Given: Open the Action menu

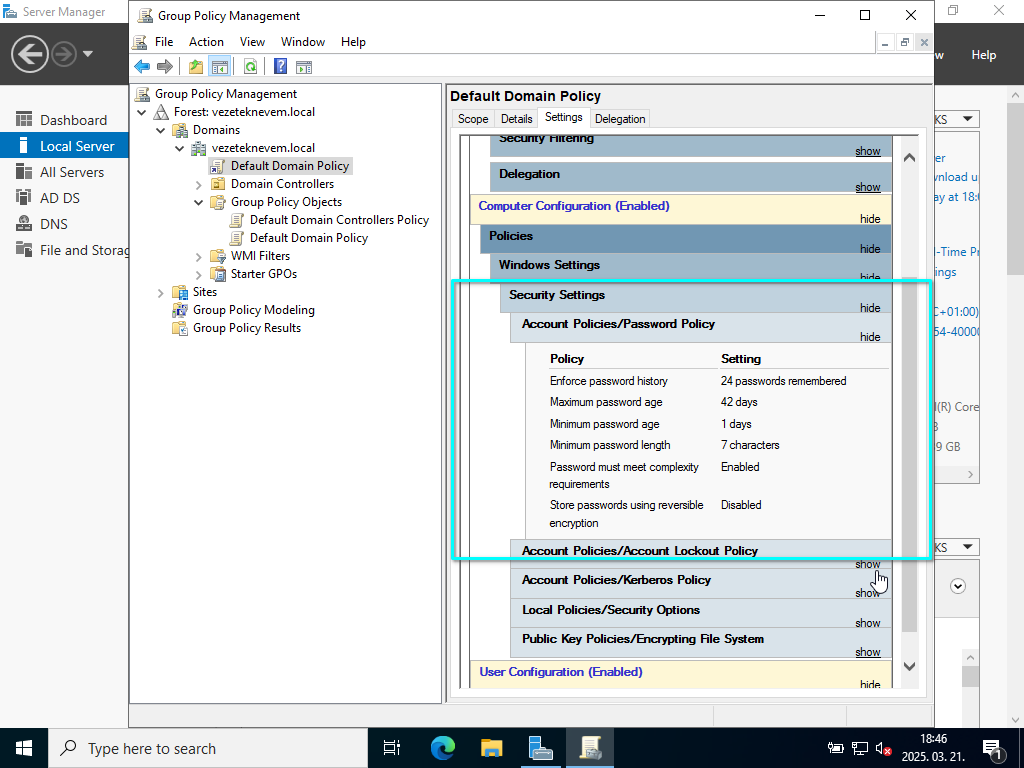Looking at the screenshot, I should coord(206,42).
